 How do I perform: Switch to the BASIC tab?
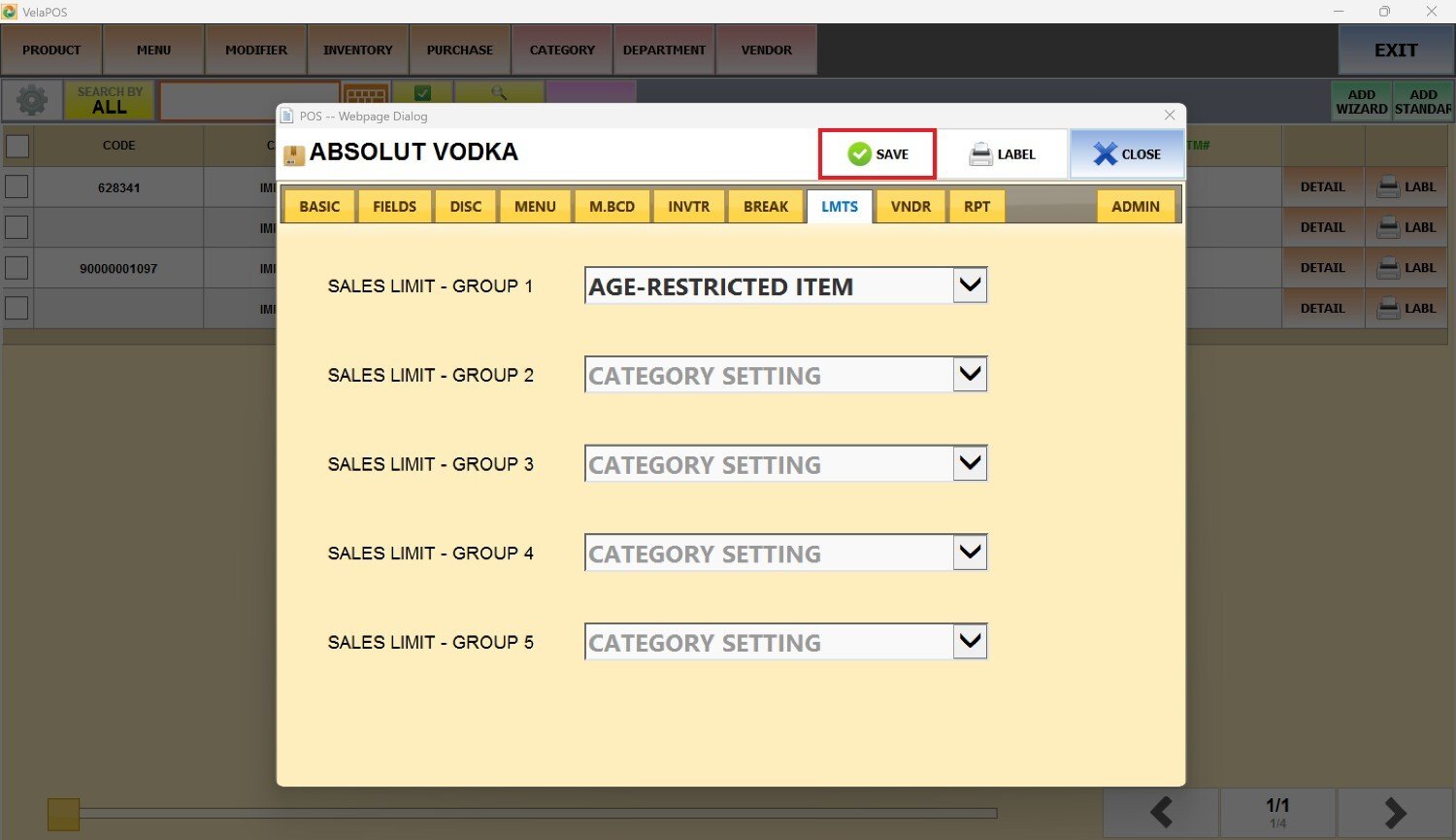319,206
